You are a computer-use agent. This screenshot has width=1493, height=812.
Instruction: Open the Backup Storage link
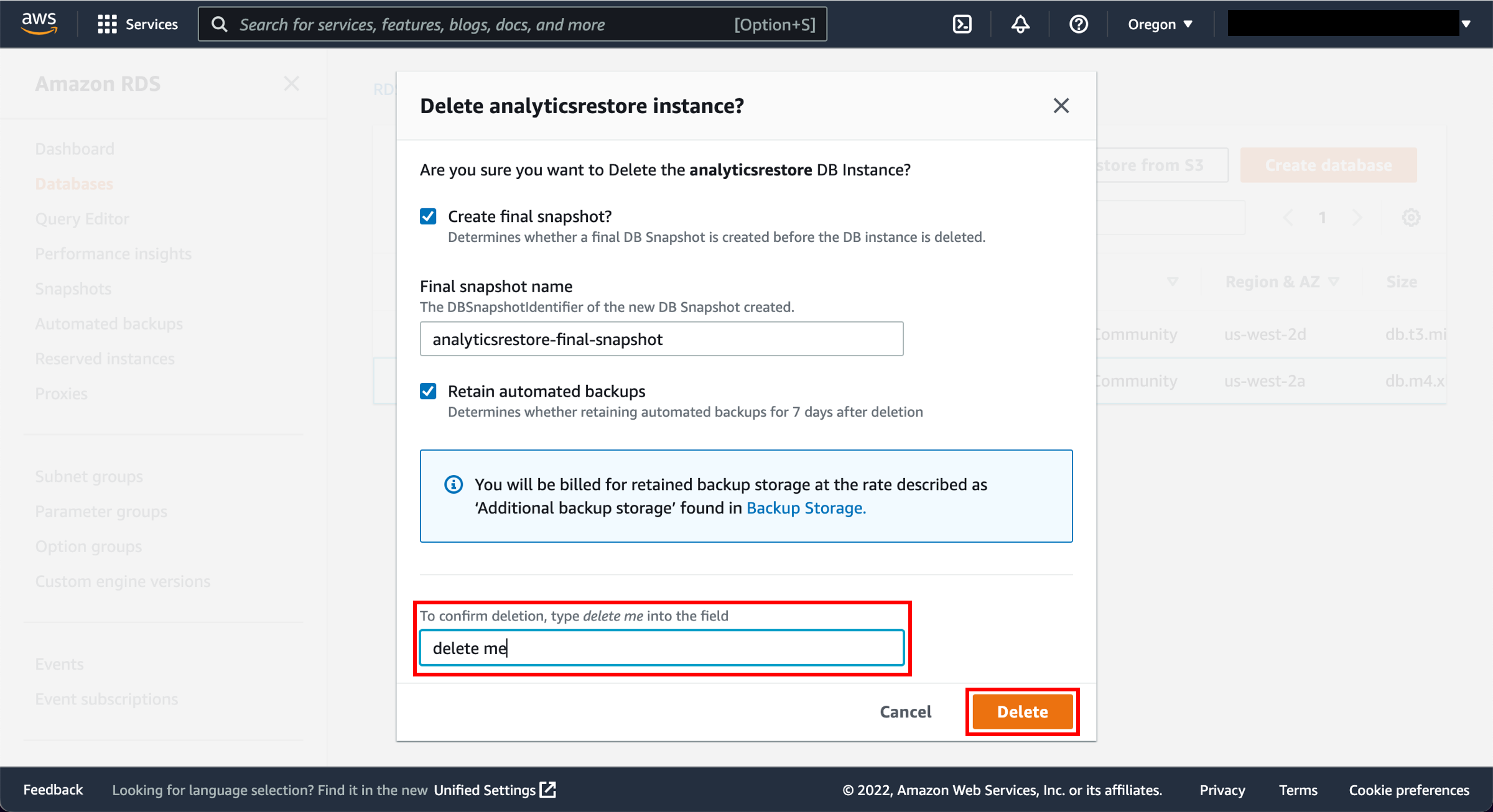pyautogui.click(x=806, y=508)
